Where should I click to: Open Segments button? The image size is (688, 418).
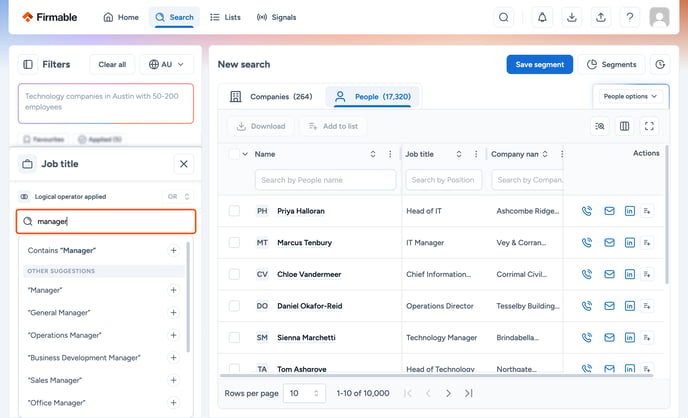pos(611,64)
